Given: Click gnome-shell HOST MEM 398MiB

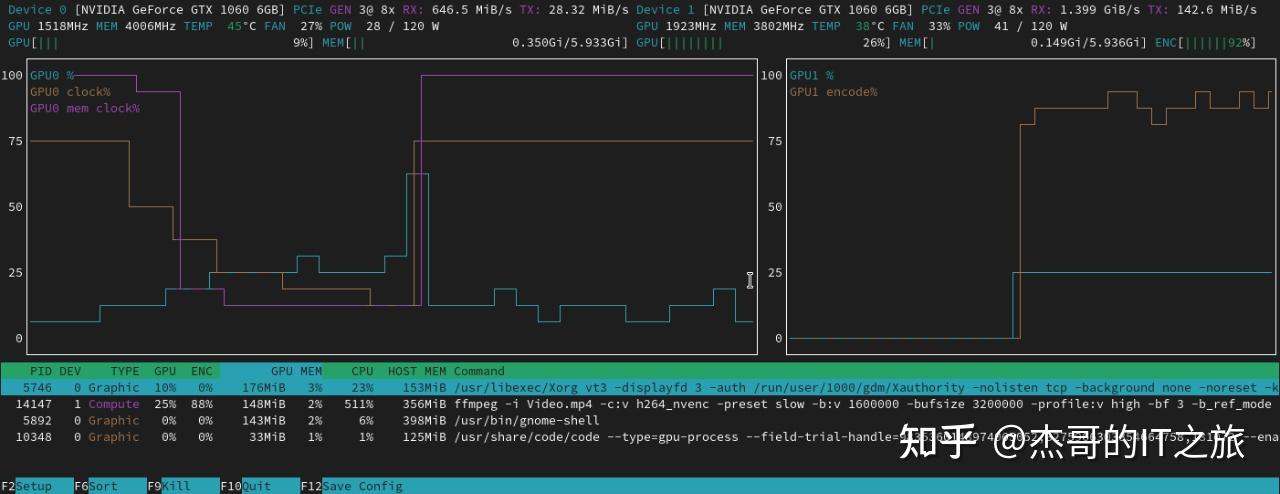Looking at the screenshot, I should coord(424,421).
